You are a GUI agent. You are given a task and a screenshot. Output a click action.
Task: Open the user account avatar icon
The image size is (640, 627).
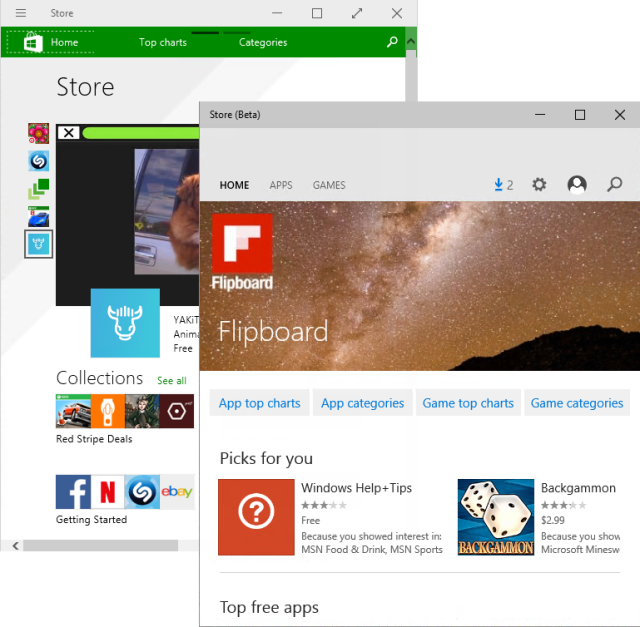coord(577,185)
